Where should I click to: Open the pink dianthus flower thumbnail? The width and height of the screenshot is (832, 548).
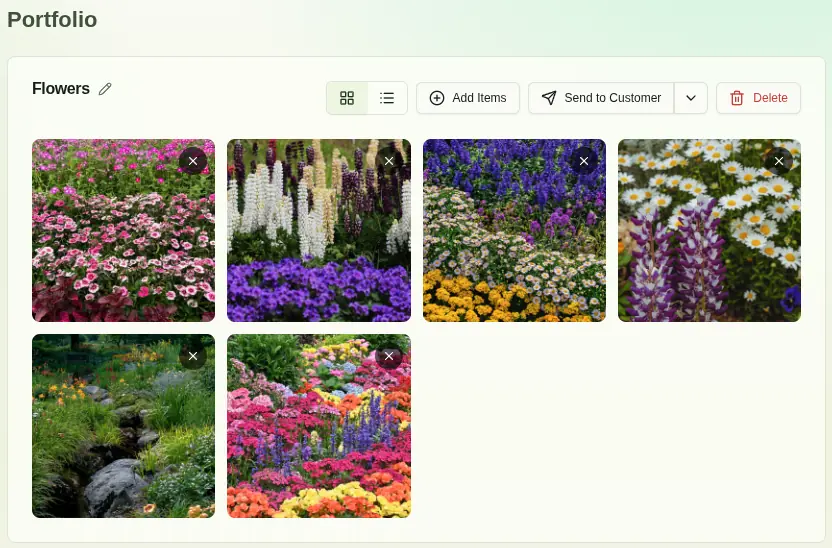coord(124,231)
